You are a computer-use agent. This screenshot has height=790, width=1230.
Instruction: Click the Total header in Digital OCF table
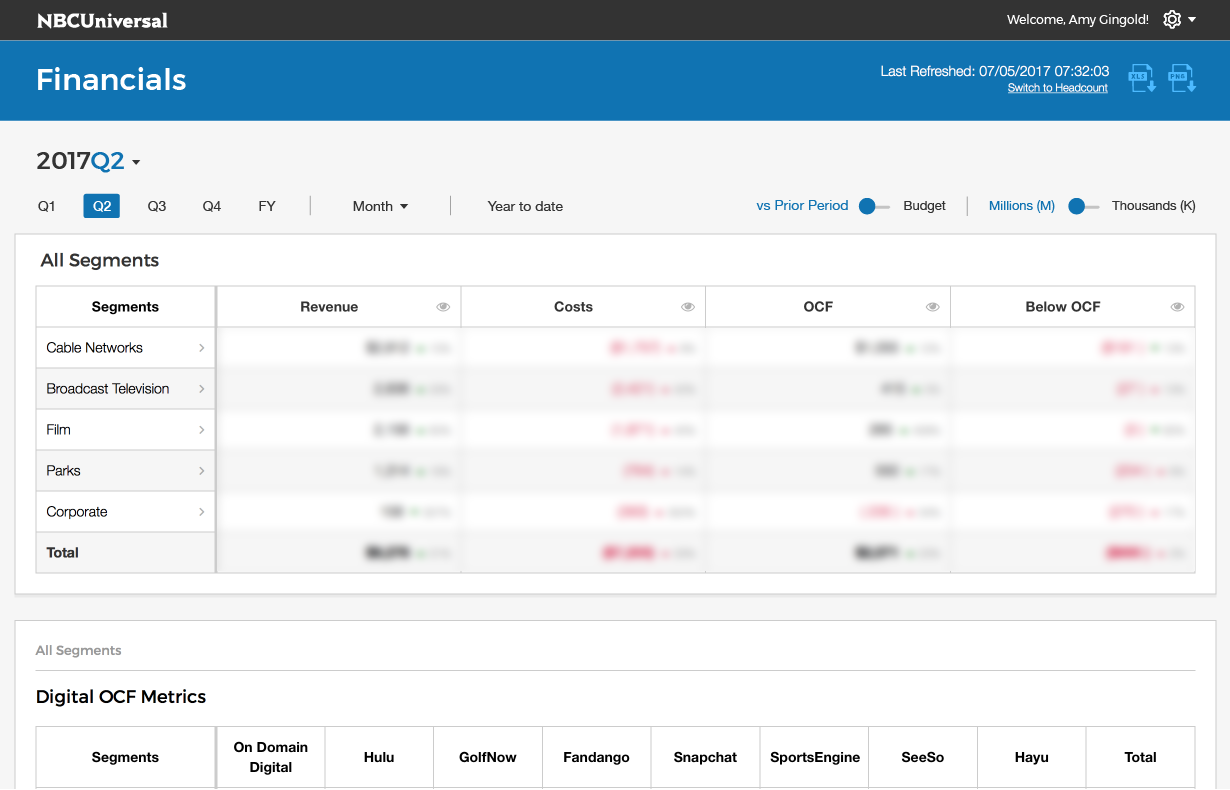(x=1140, y=757)
